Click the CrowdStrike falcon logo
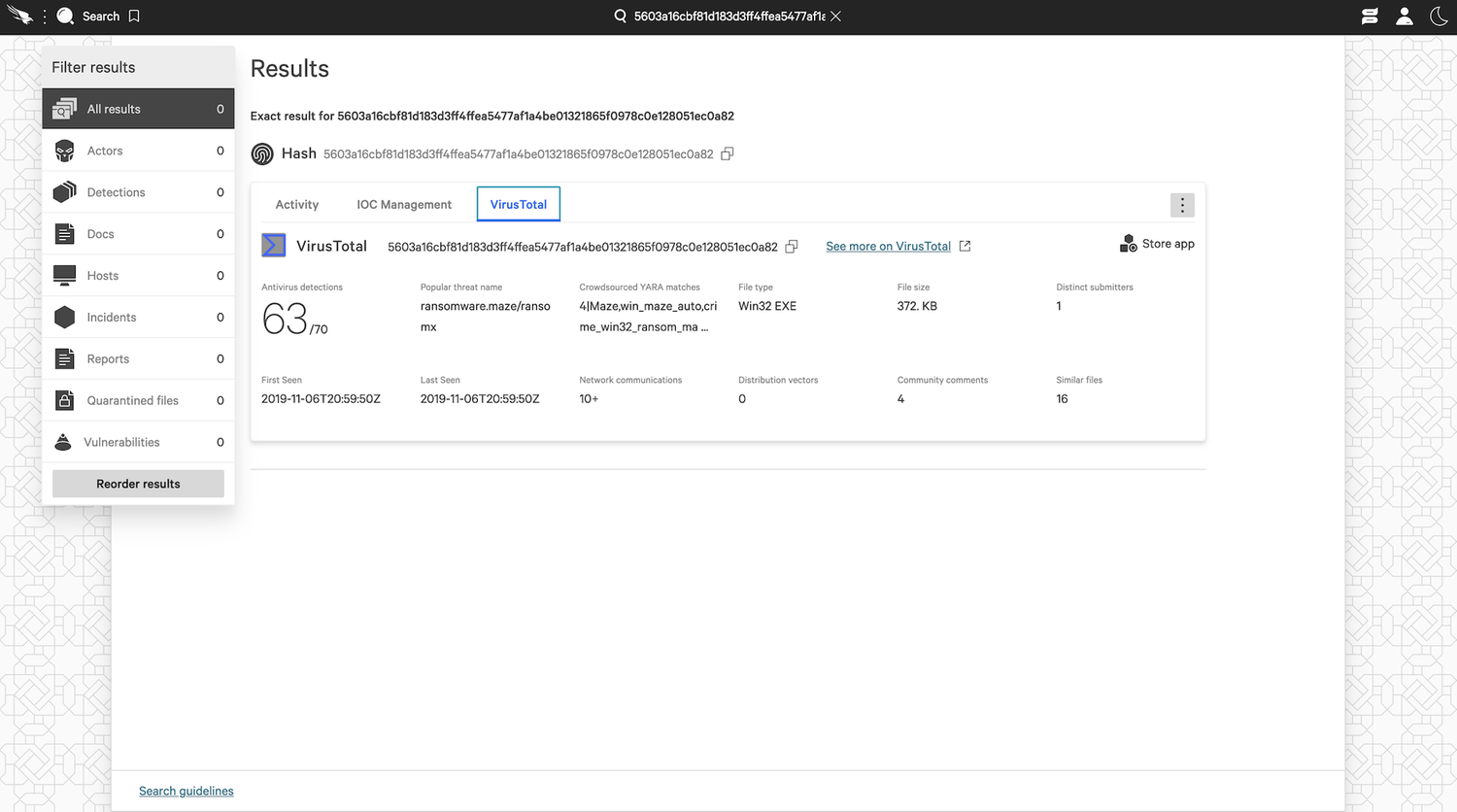The width and height of the screenshot is (1457, 812). [17, 16]
